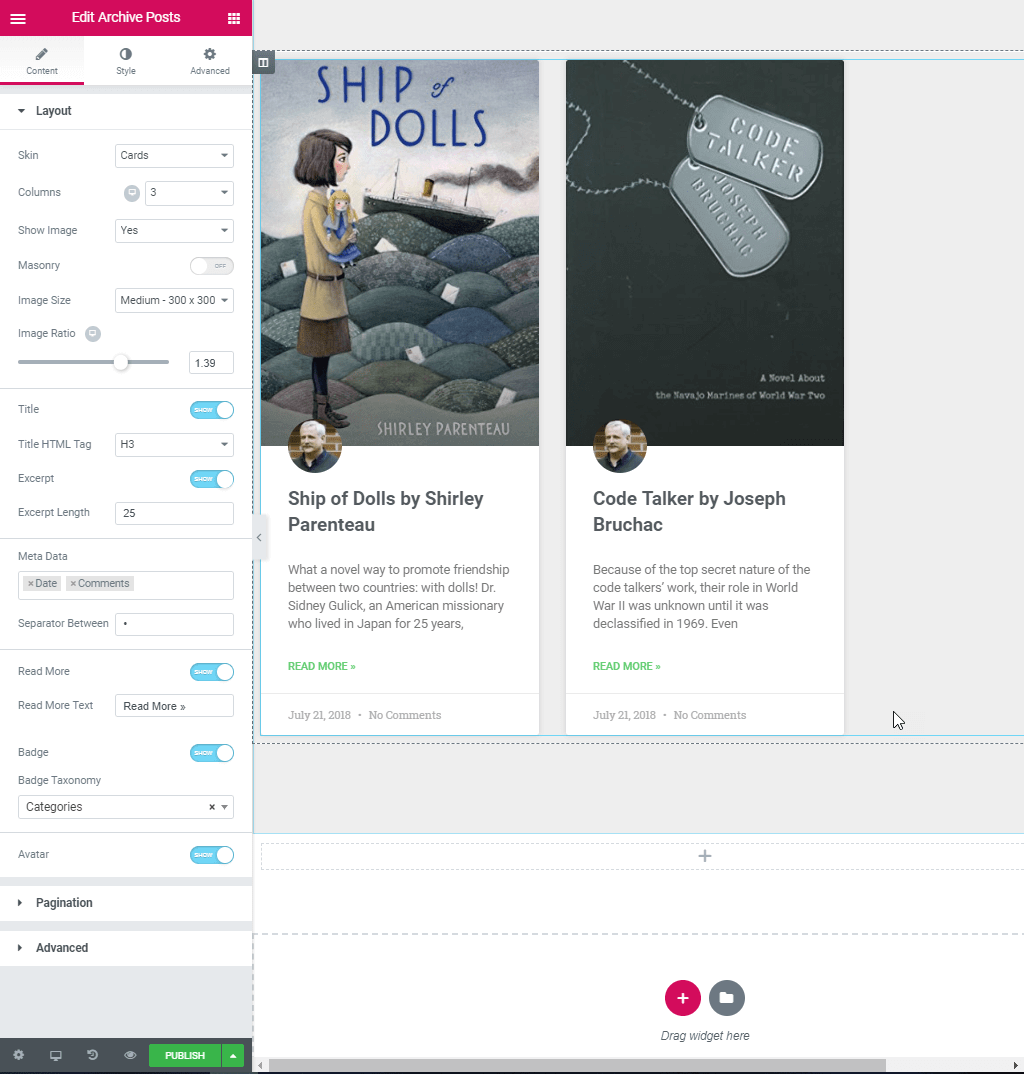Click the green Publish button
Image resolution: width=1024 pixels, height=1074 pixels.
point(185,1056)
